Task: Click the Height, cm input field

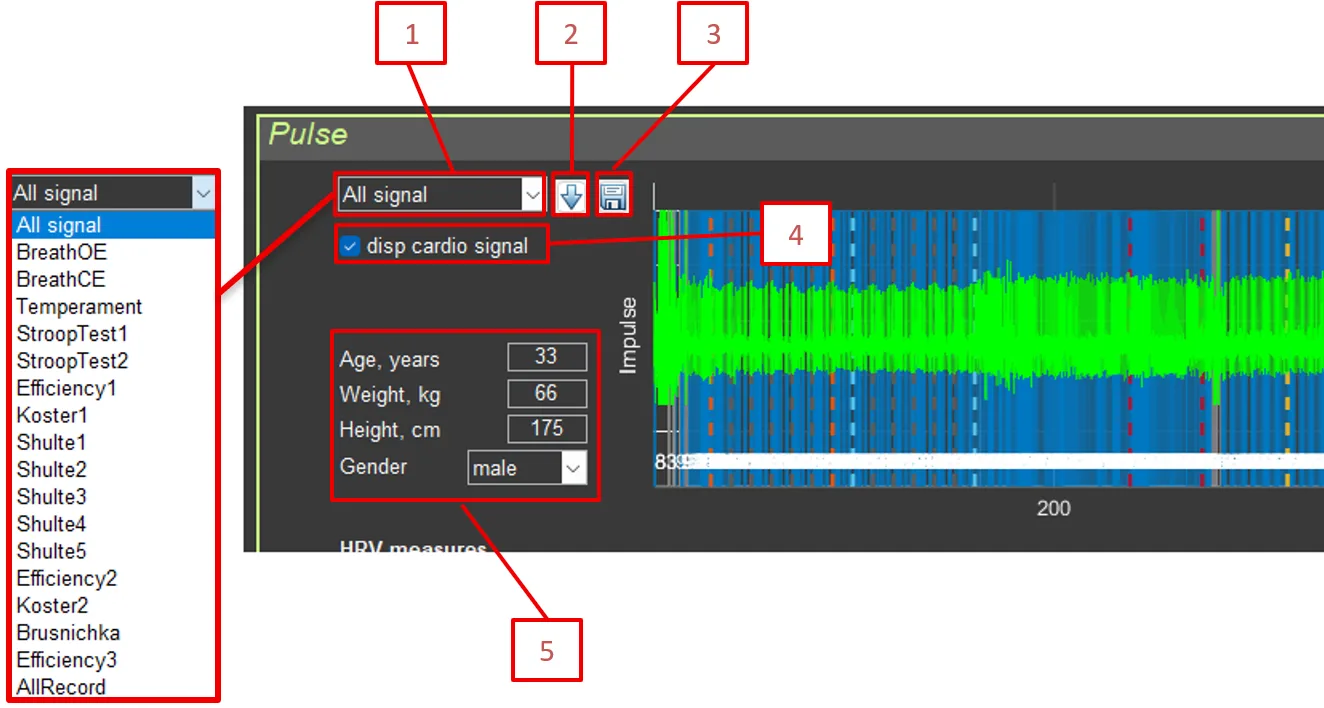Action: [546, 429]
